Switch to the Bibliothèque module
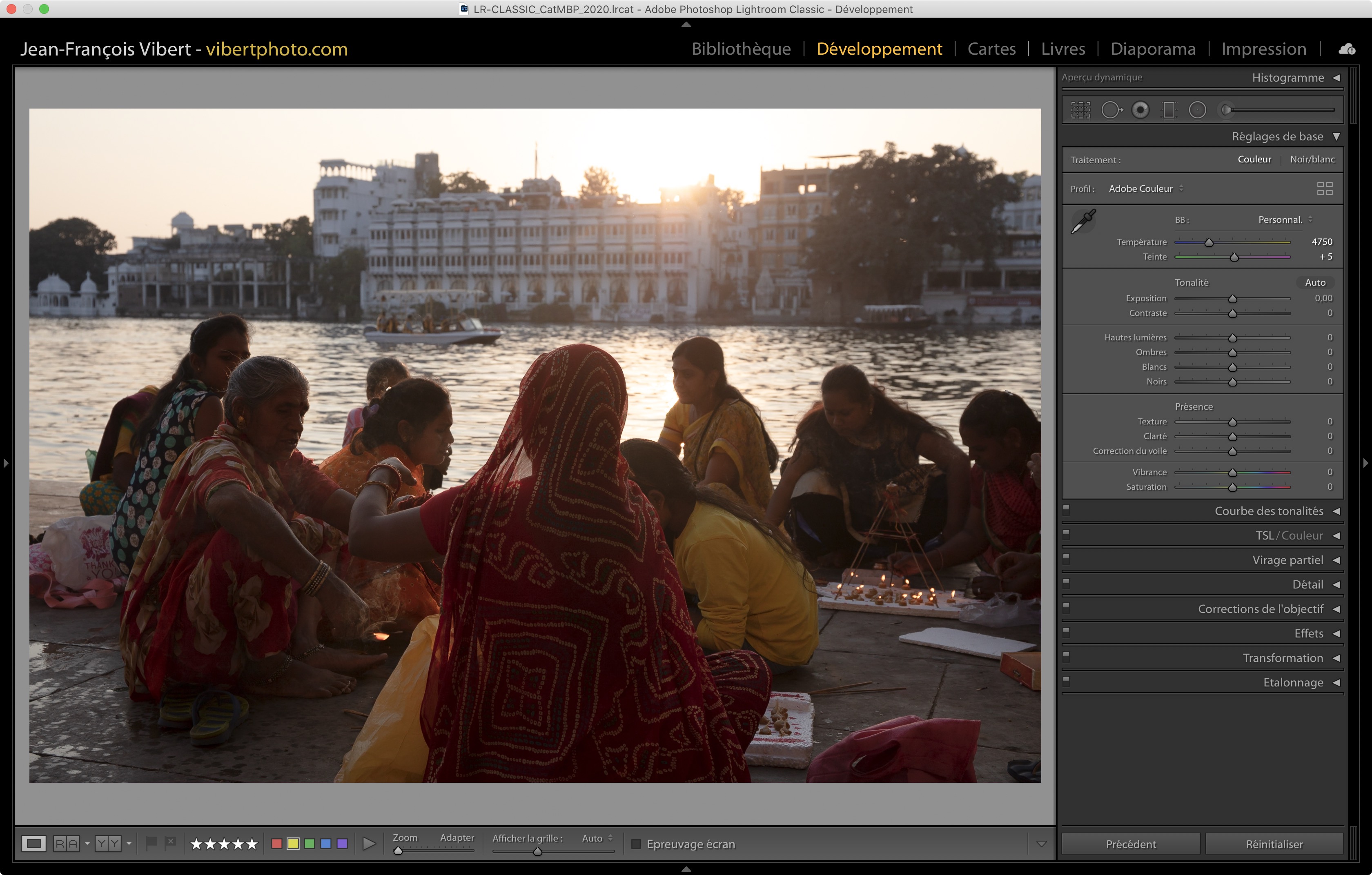The image size is (1372, 875). click(x=741, y=49)
